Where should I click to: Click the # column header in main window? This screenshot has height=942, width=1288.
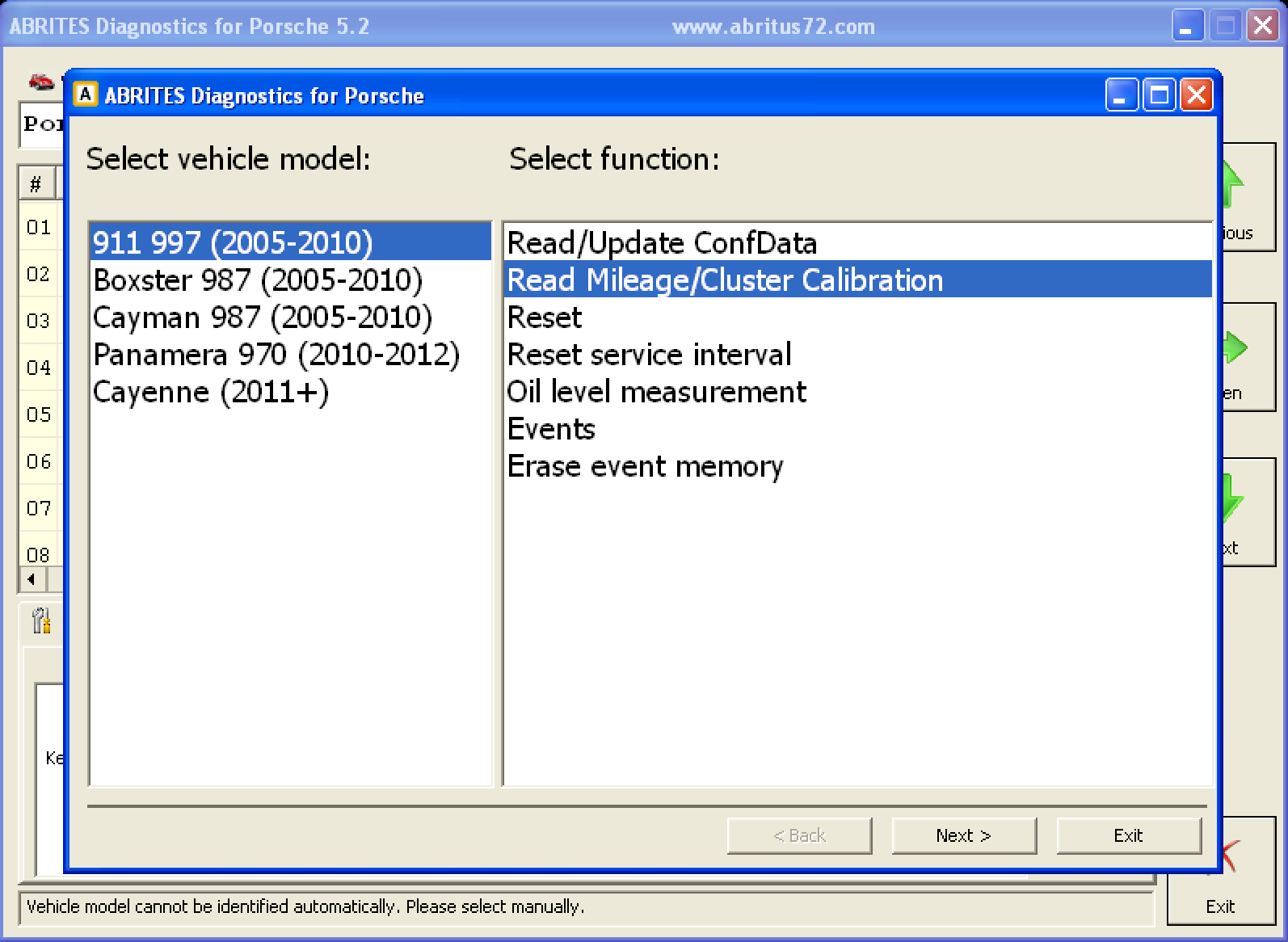pos(36,183)
